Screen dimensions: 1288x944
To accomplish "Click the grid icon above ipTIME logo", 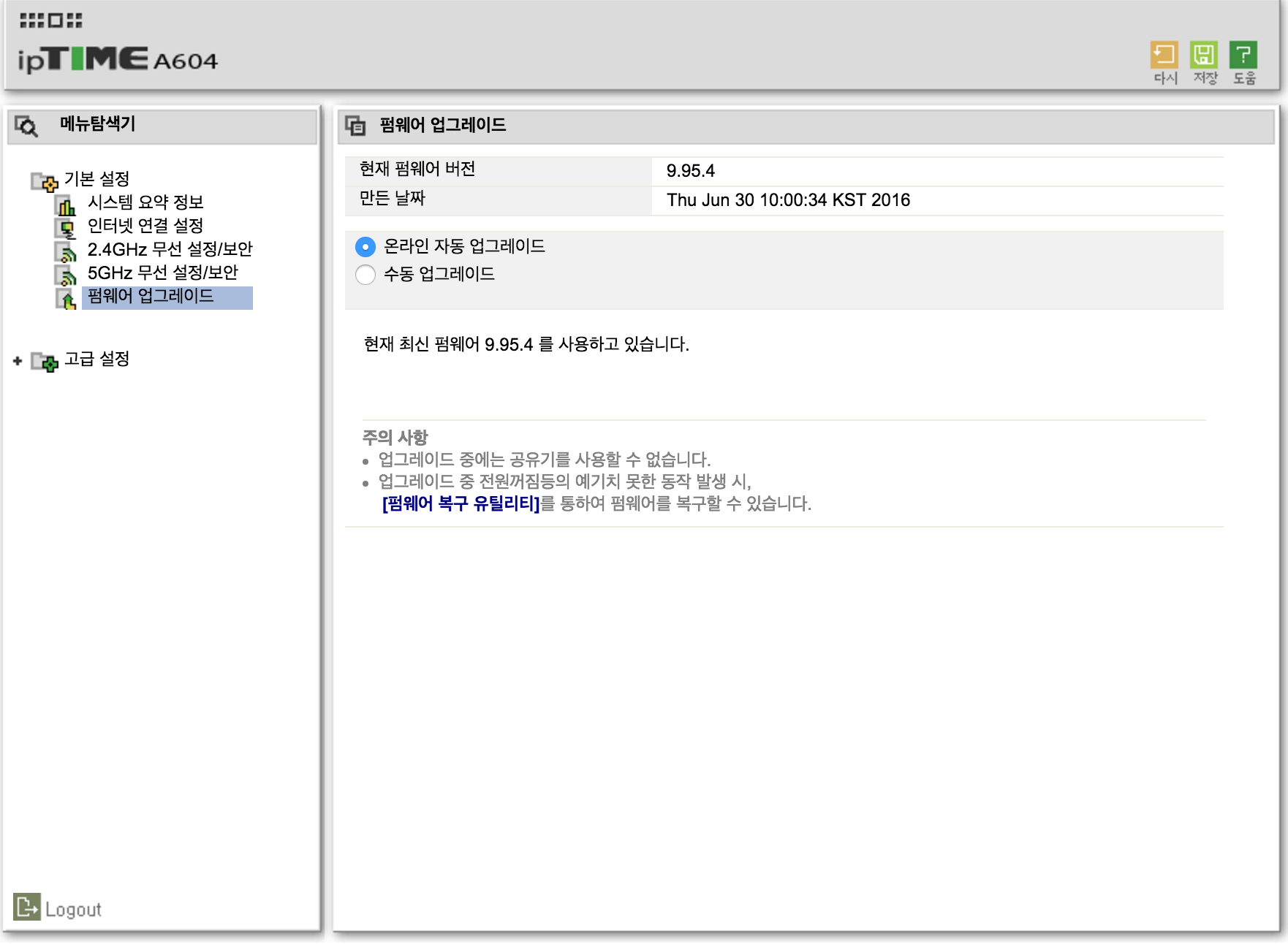I will click(x=50, y=20).
